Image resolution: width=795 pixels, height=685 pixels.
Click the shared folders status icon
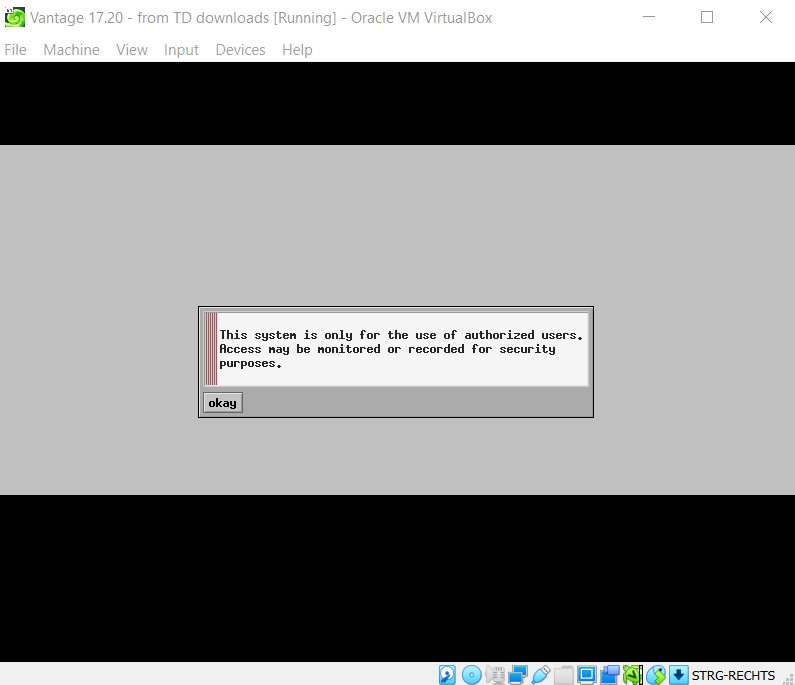point(564,675)
